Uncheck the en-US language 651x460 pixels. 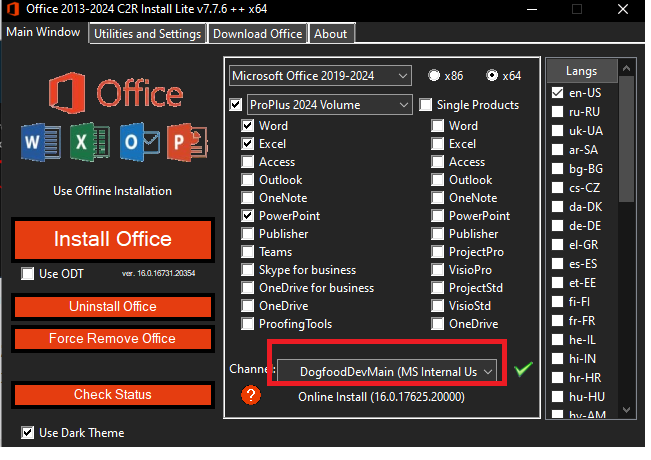pyautogui.click(x=557, y=93)
